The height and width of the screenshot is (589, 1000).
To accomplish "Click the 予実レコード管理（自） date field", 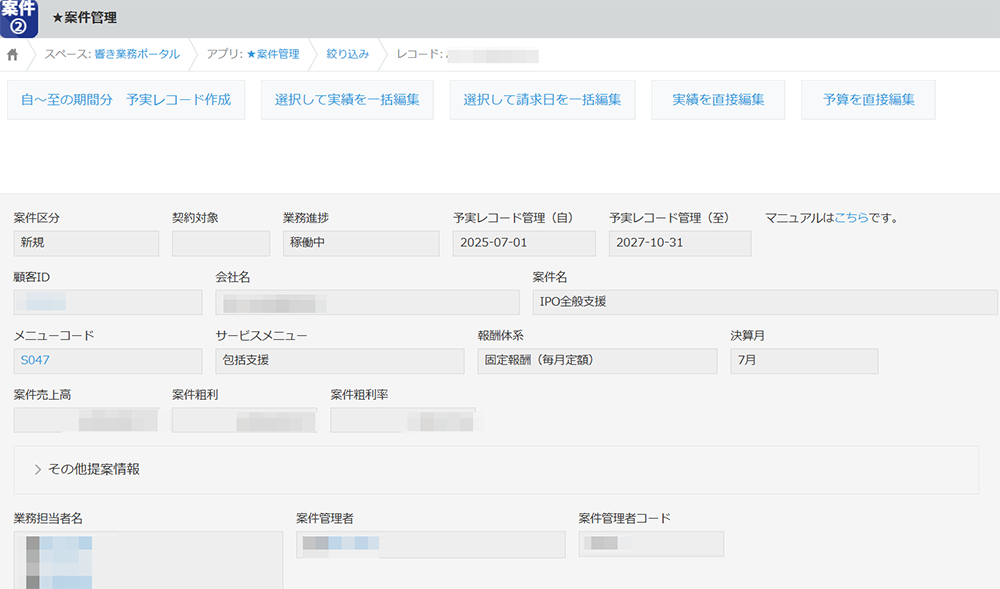I will click(524, 243).
